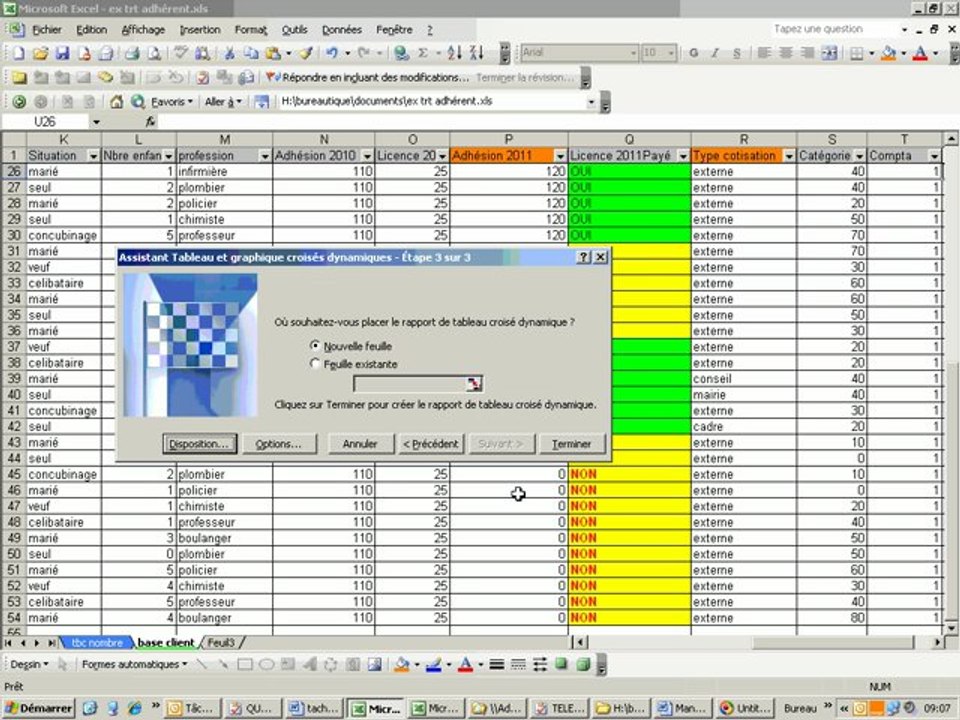Open the TELE... taskbar item
960x720 pixels.
[x=559, y=708]
